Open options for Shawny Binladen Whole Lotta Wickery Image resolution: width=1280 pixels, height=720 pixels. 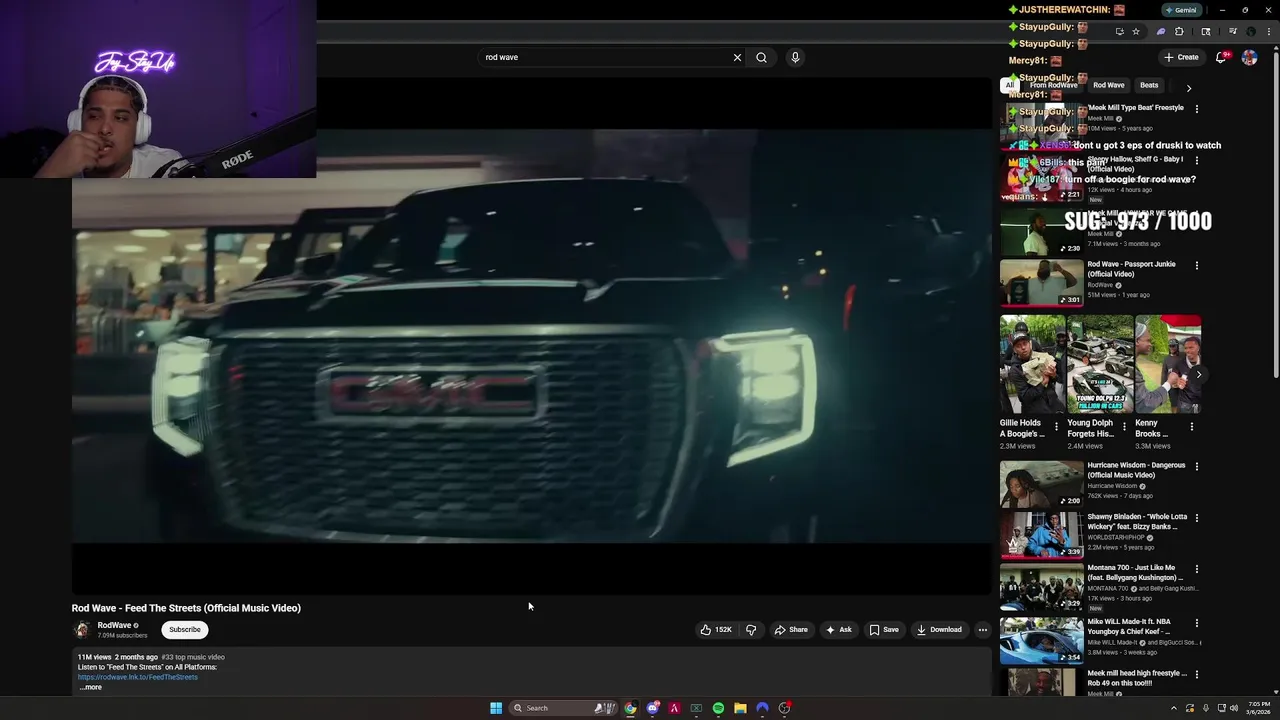[x=1197, y=518]
